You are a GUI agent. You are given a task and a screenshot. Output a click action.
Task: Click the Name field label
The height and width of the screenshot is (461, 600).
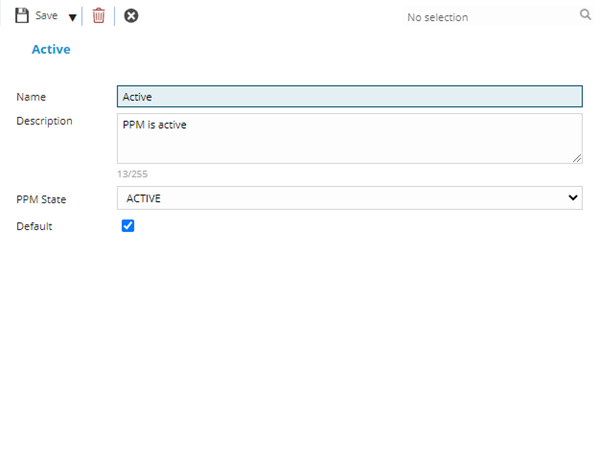click(x=31, y=97)
